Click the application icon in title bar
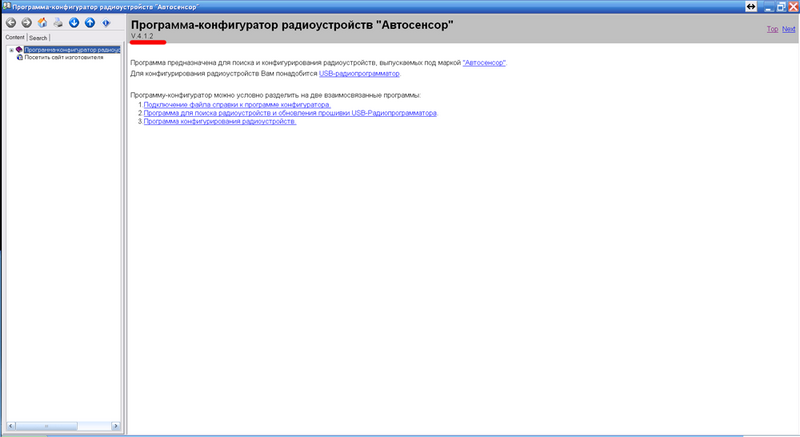The image size is (800, 437). [6, 6]
